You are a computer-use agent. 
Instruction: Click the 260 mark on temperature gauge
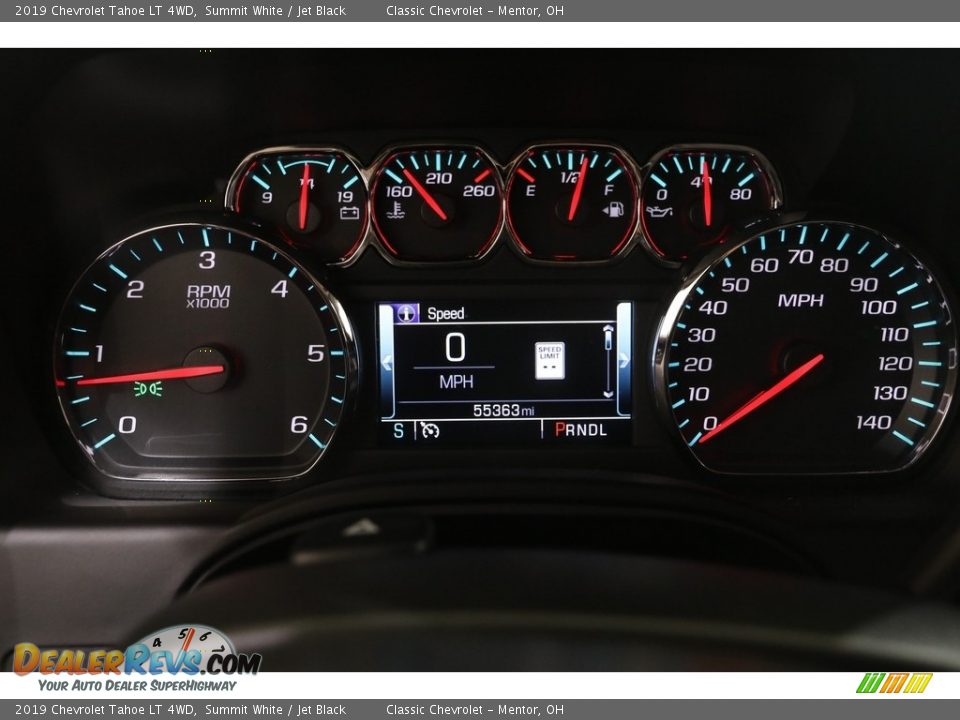[478, 191]
